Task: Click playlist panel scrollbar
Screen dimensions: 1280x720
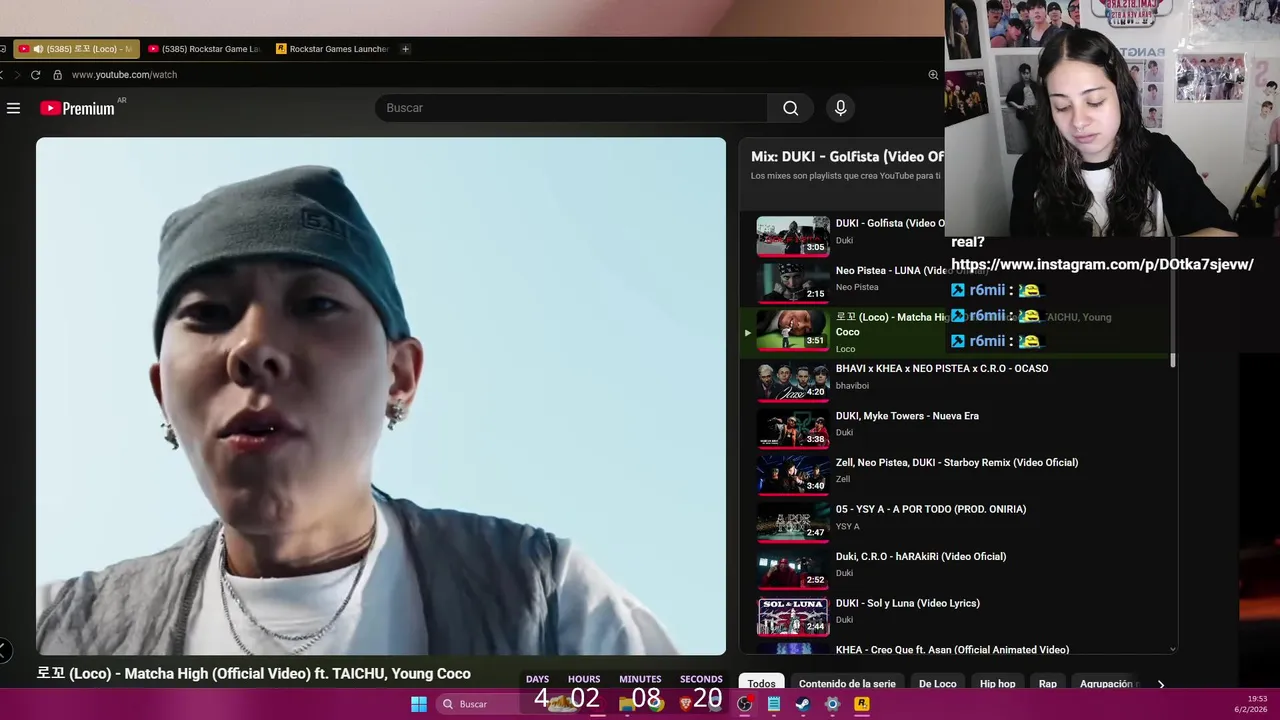Action: [1173, 300]
